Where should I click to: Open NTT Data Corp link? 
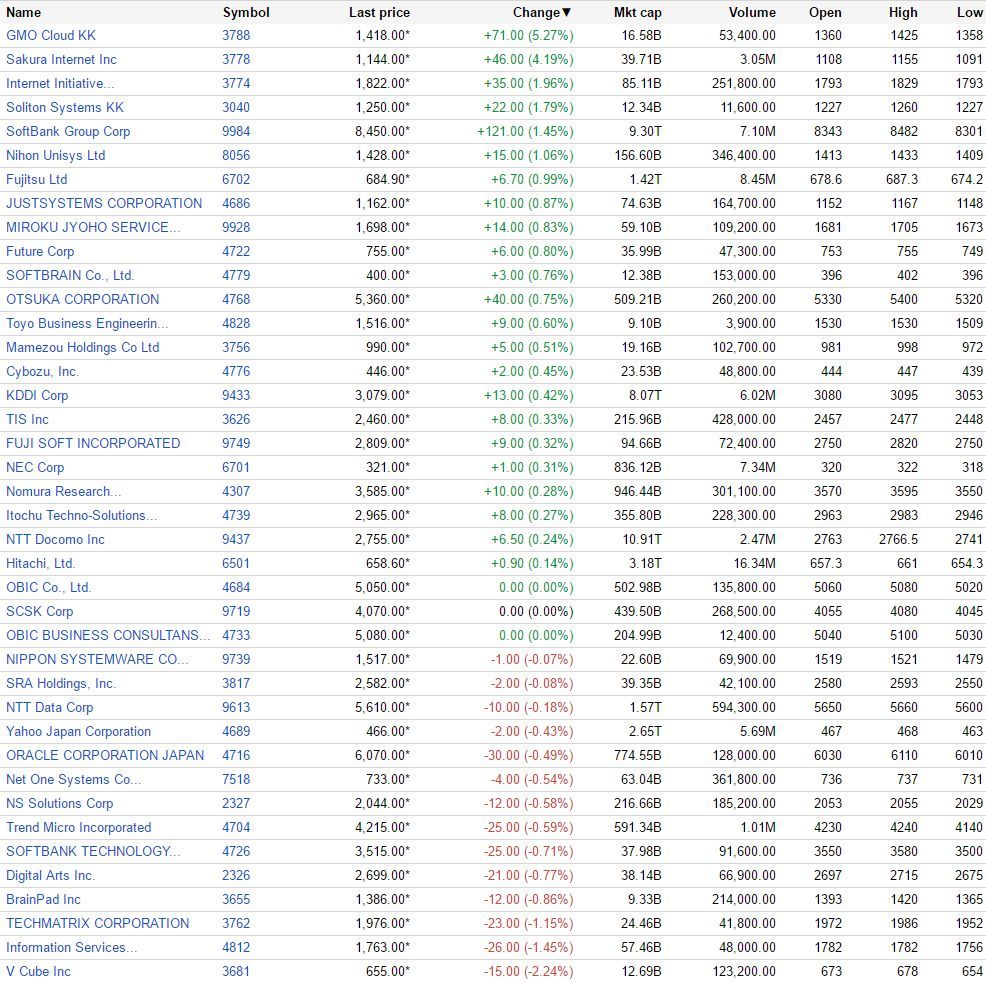(x=50, y=707)
